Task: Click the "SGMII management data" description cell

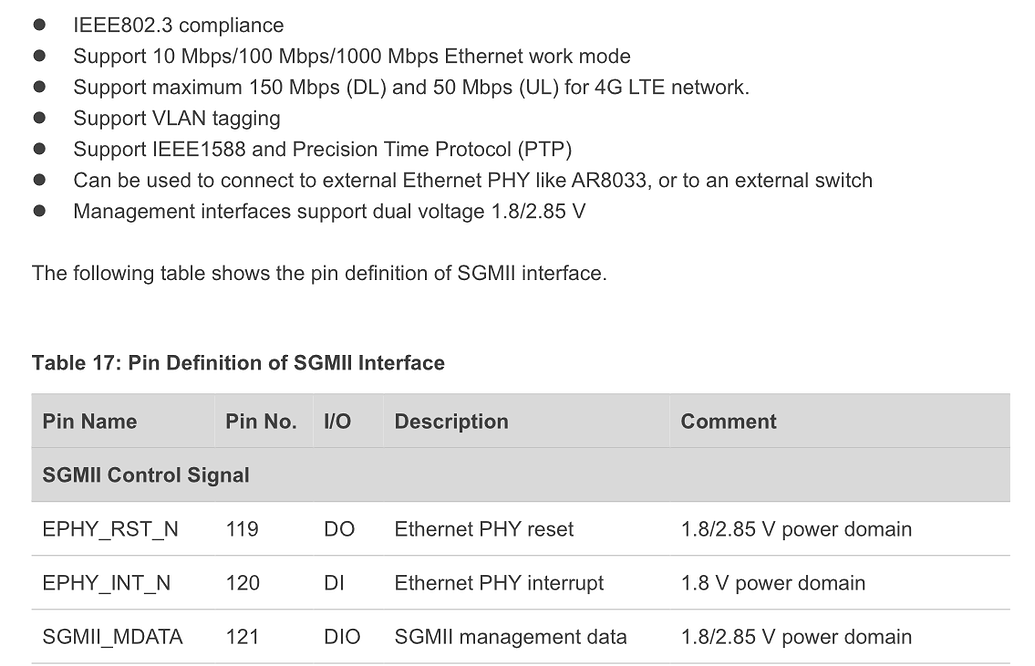Action: 510,638
